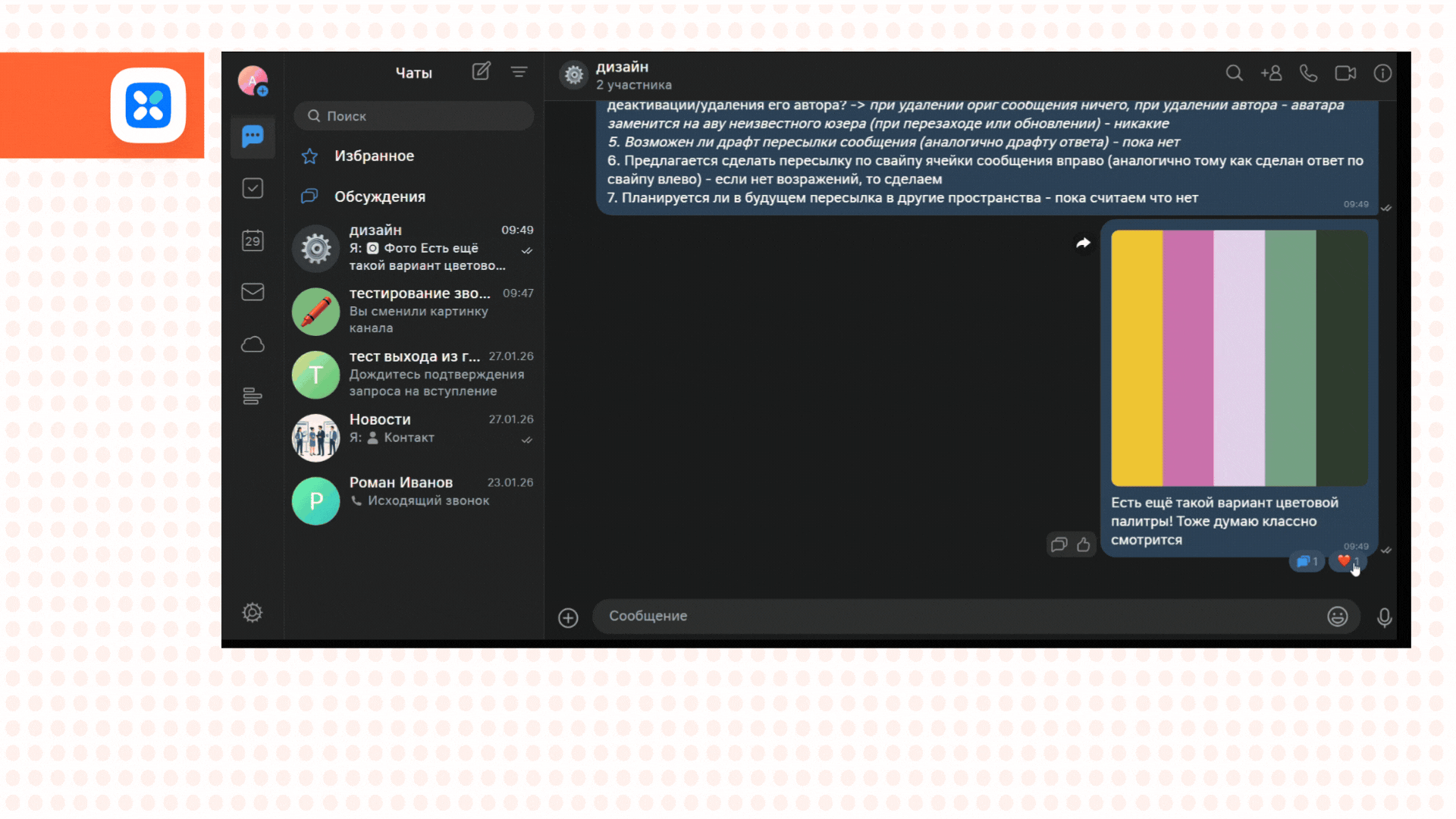Open Избранное favorites
Viewport: 1456px width, 819px height.
(x=414, y=156)
